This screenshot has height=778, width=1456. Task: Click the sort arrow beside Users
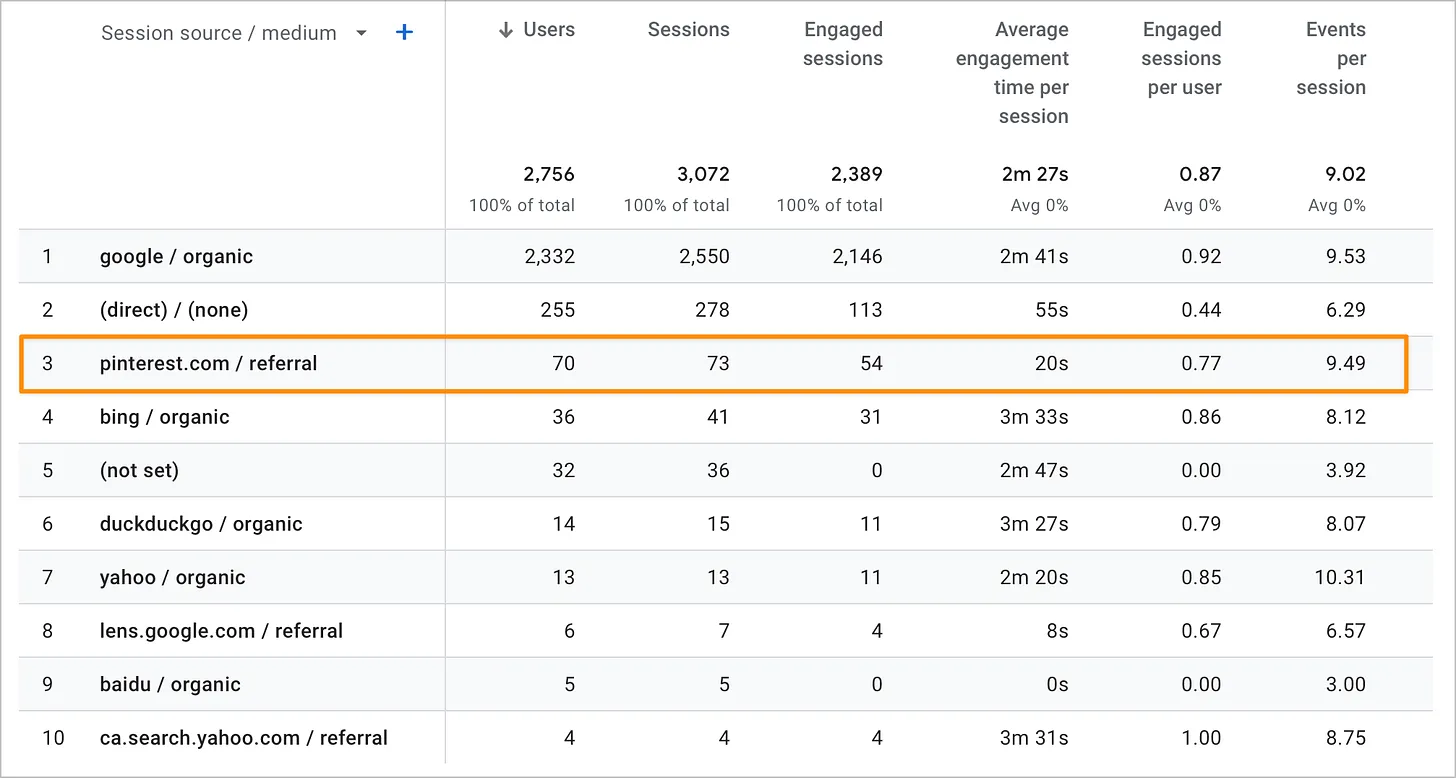click(x=506, y=30)
